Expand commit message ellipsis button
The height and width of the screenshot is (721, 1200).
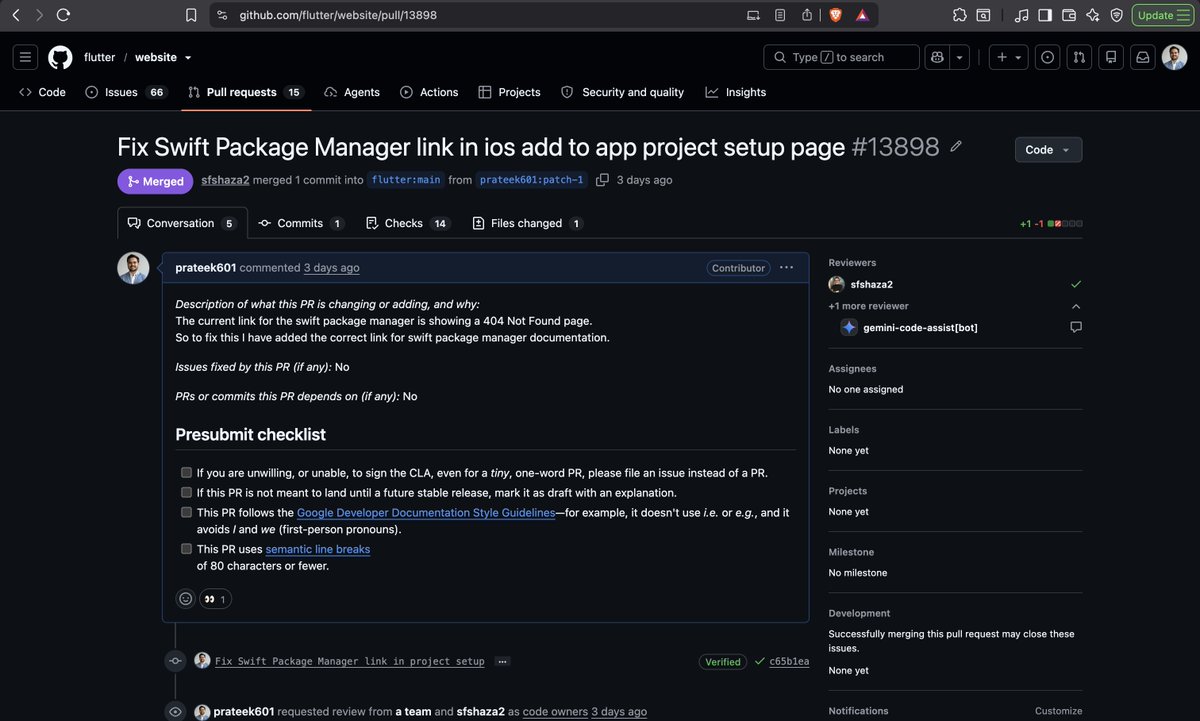[x=502, y=661]
